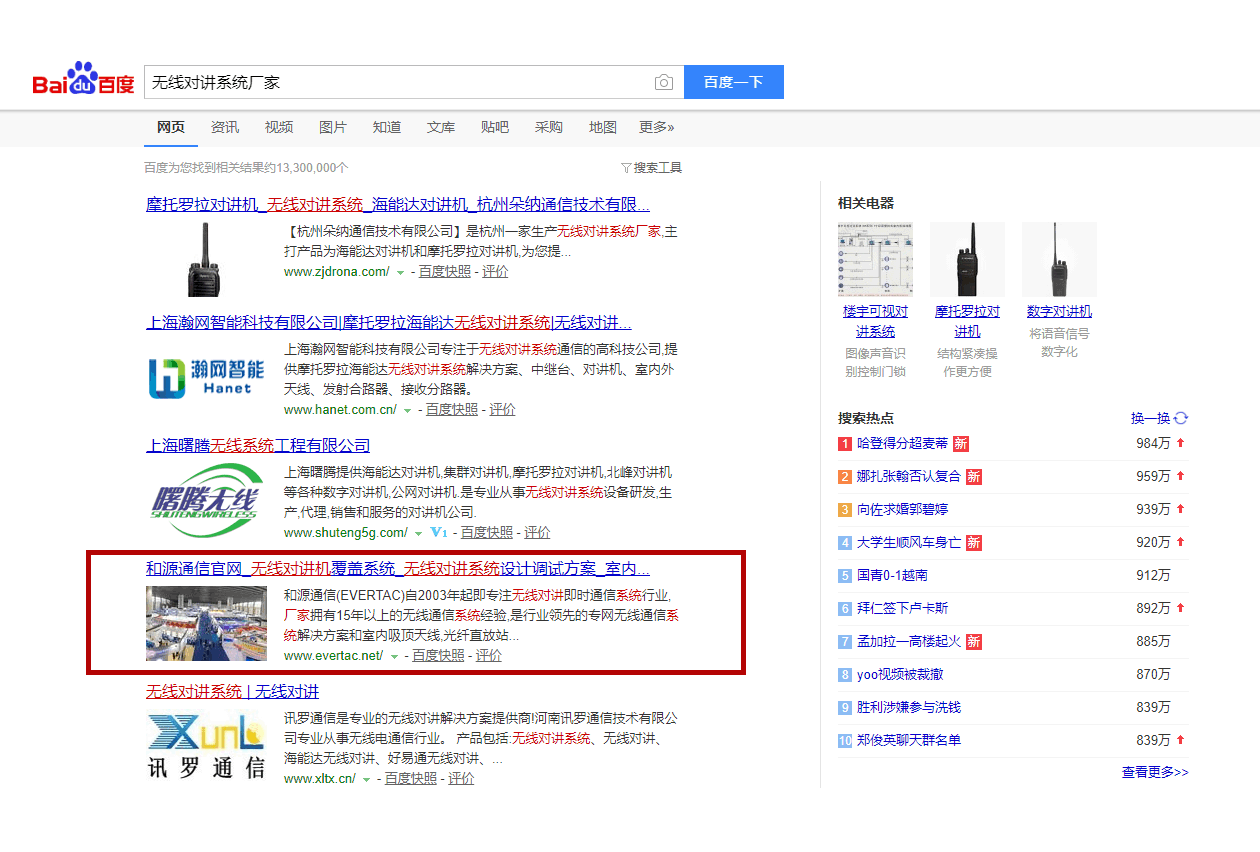1260x852 pixels.
Task: Open dropdown arrow beside www.hanet.com.cn
Action: pyautogui.click(x=407, y=410)
